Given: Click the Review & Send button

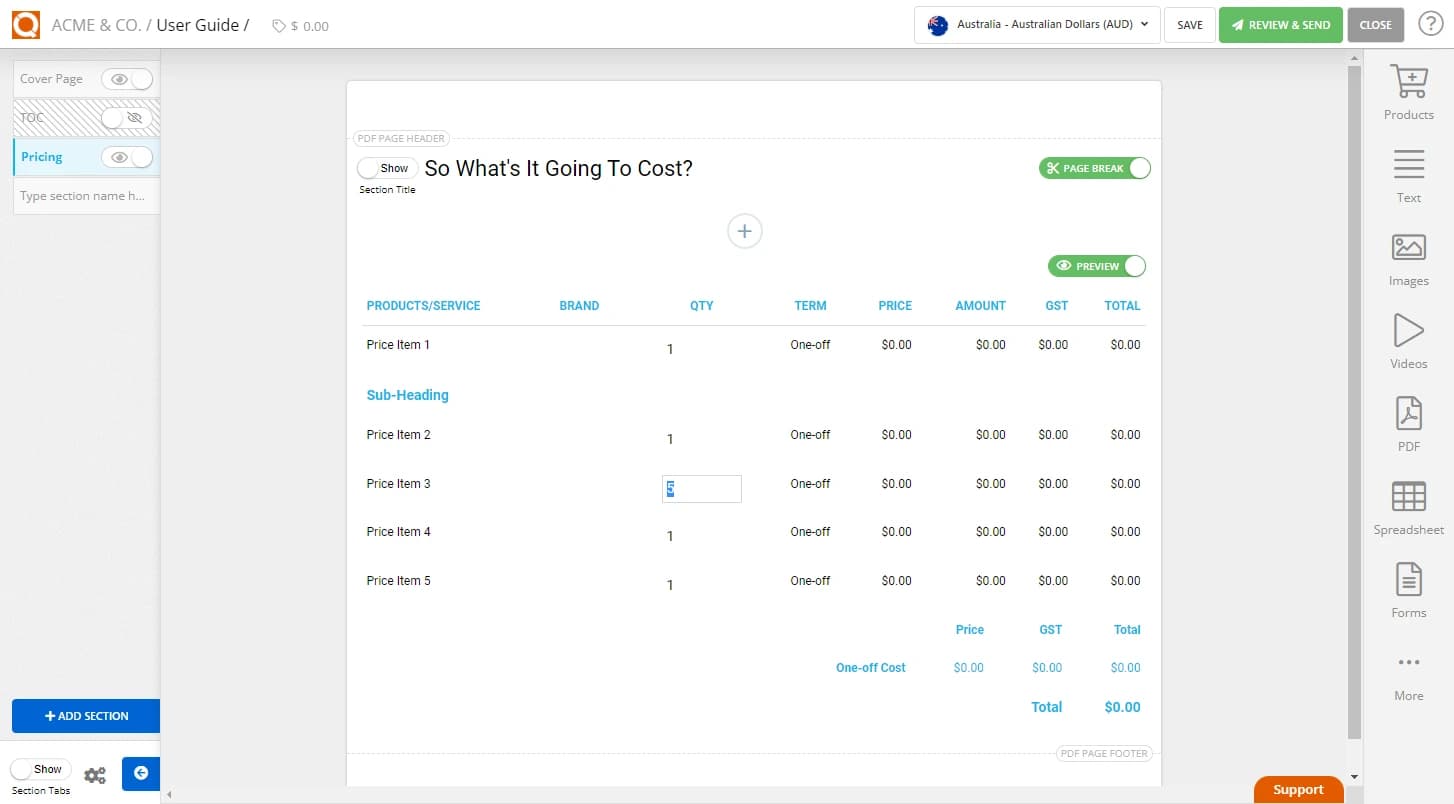Looking at the screenshot, I should [x=1280, y=24].
